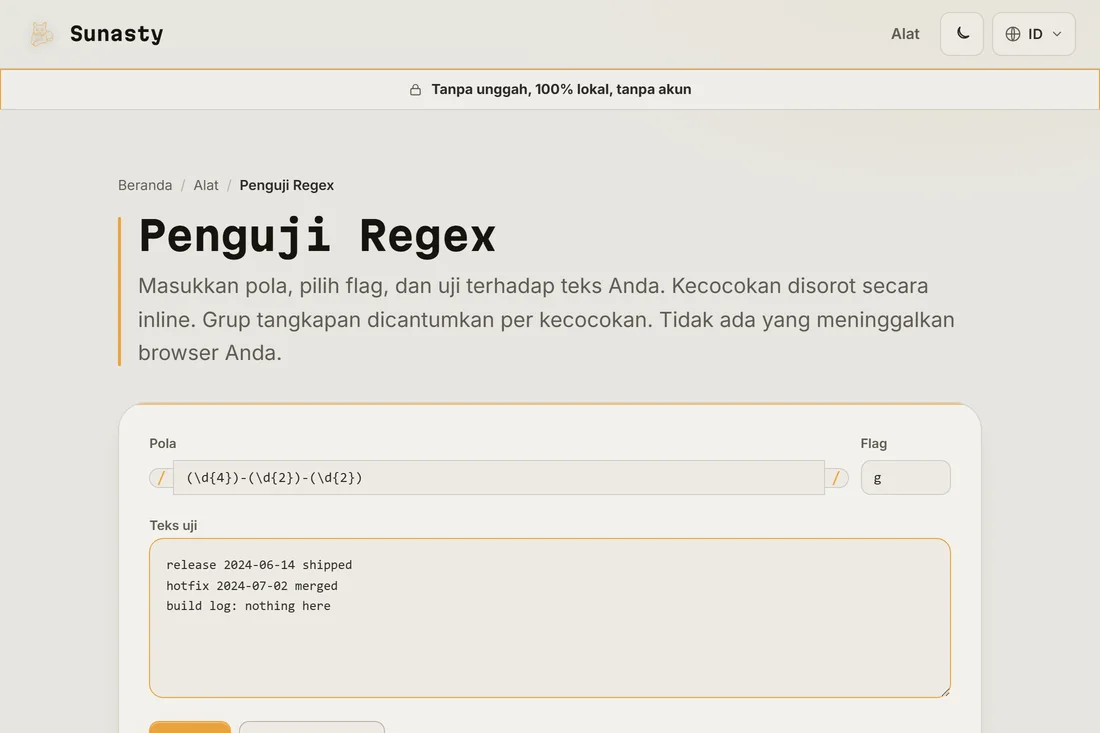Grab the textarea resize handle corner
The height and width of the screenshot is (733, 1100).
[945, 692]
